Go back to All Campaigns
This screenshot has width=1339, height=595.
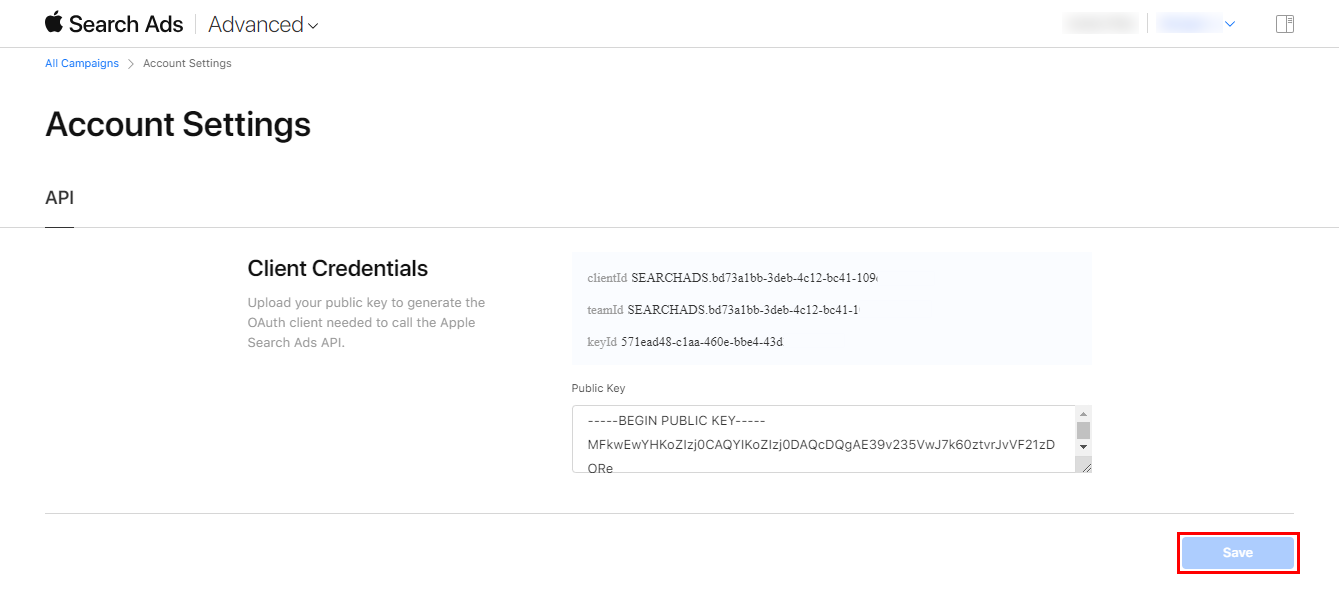pos(82,64)
